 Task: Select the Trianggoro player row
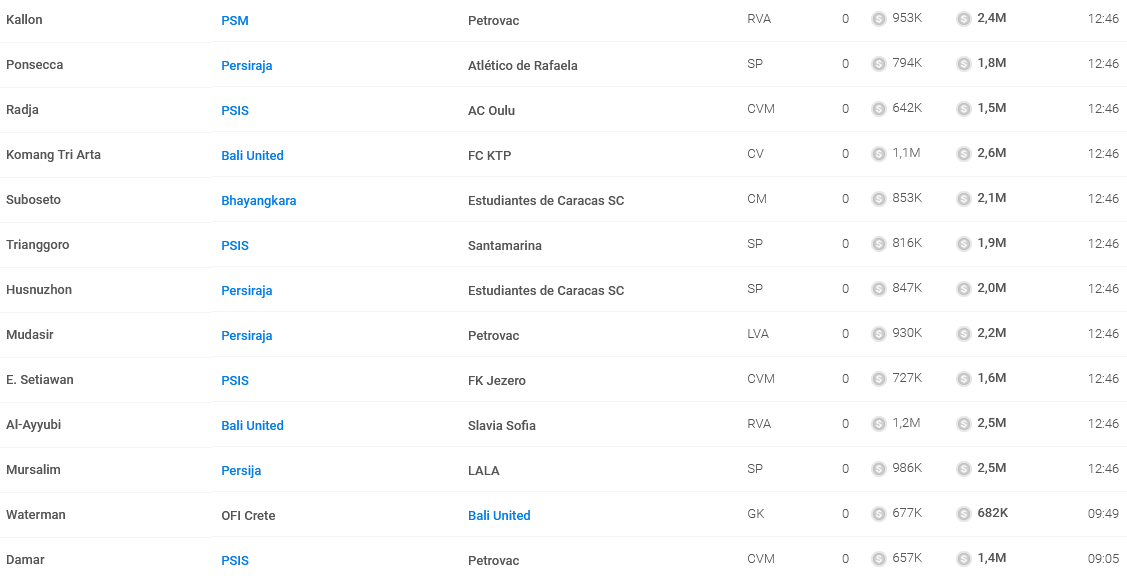(564, 244)
